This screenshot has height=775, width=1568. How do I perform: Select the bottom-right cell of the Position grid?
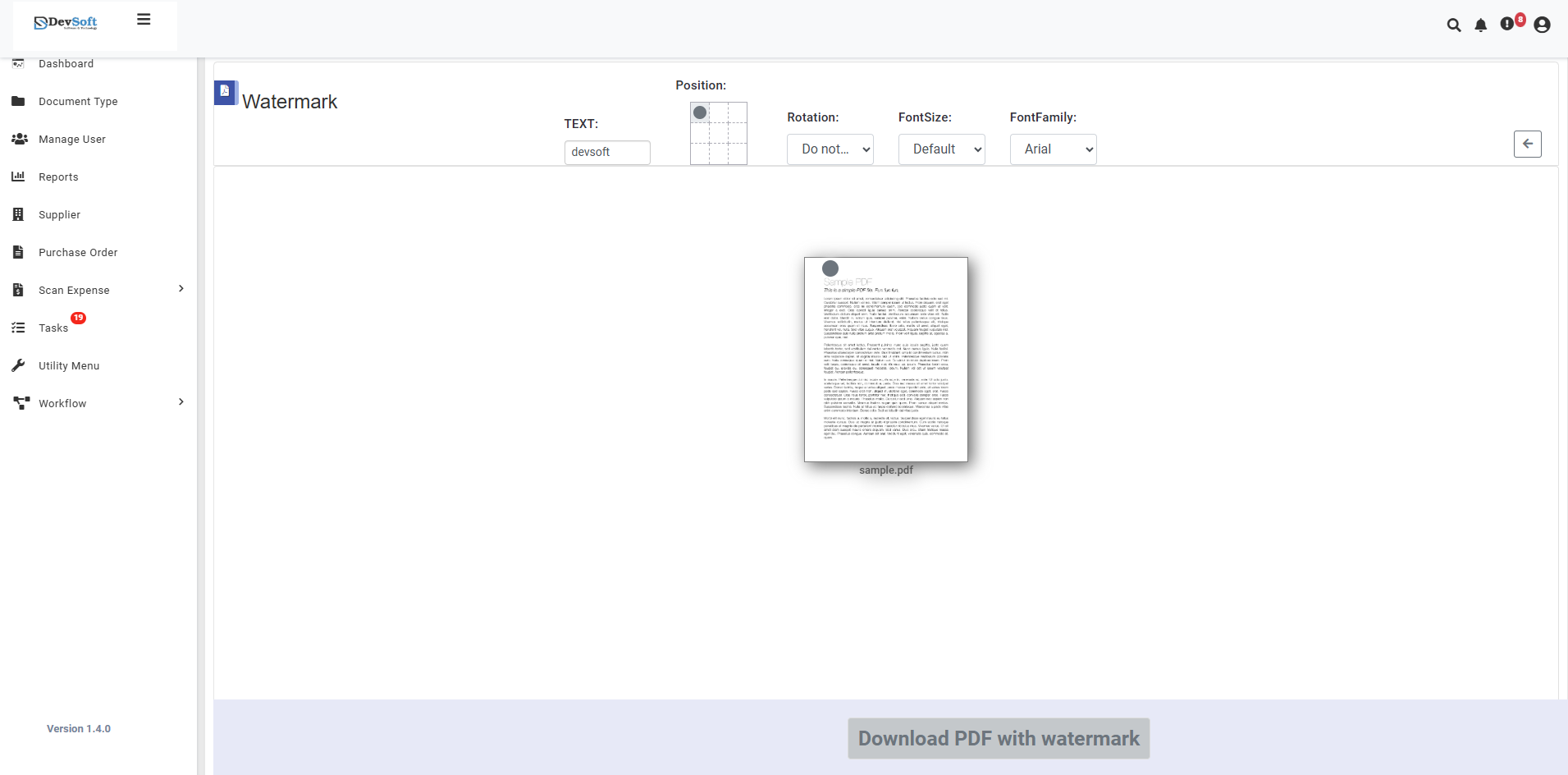tap(737, 154)
